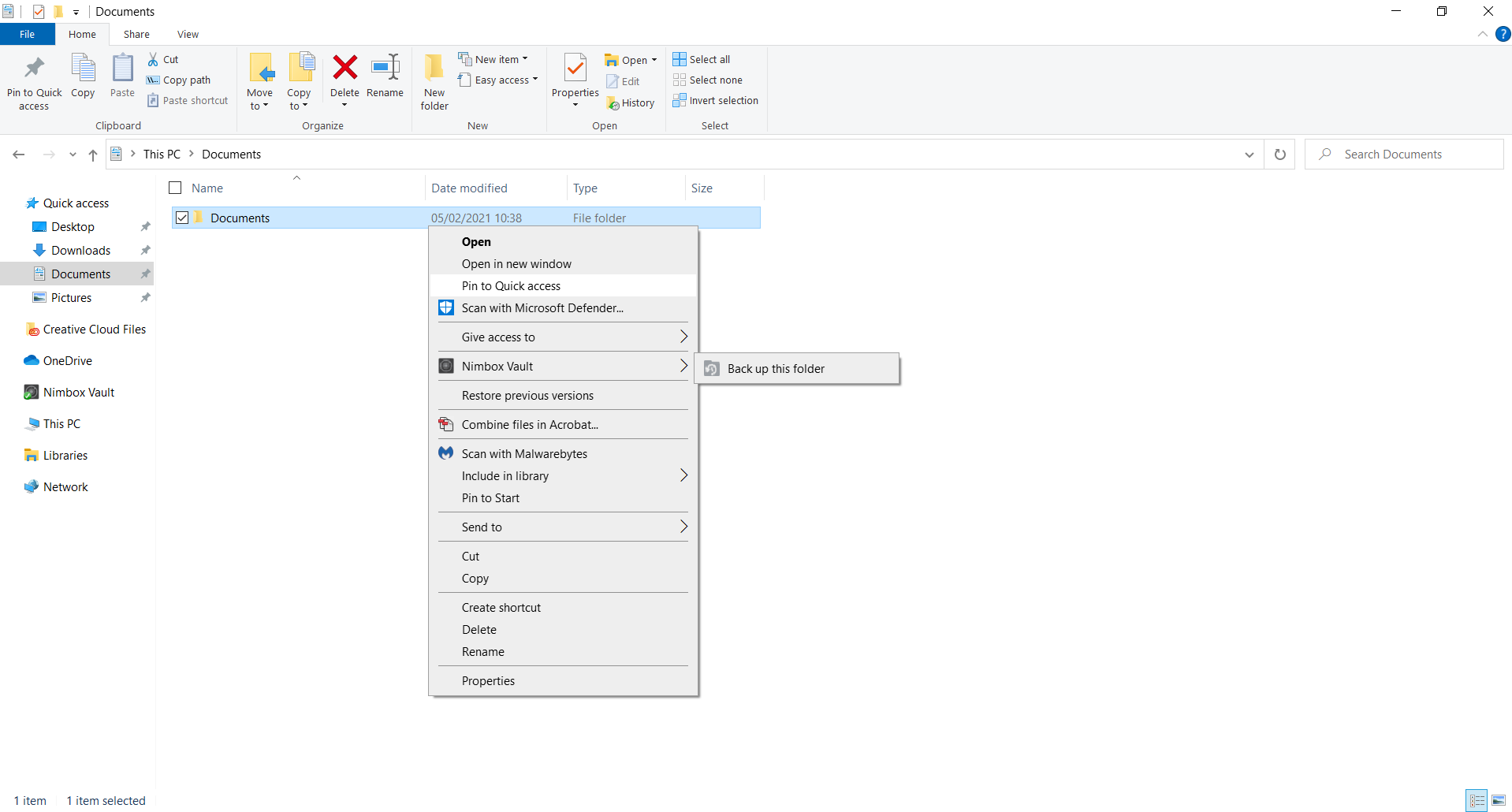Sort by Date modified column header
Viewport: 1512px width, 812px height.
[495, 188]
